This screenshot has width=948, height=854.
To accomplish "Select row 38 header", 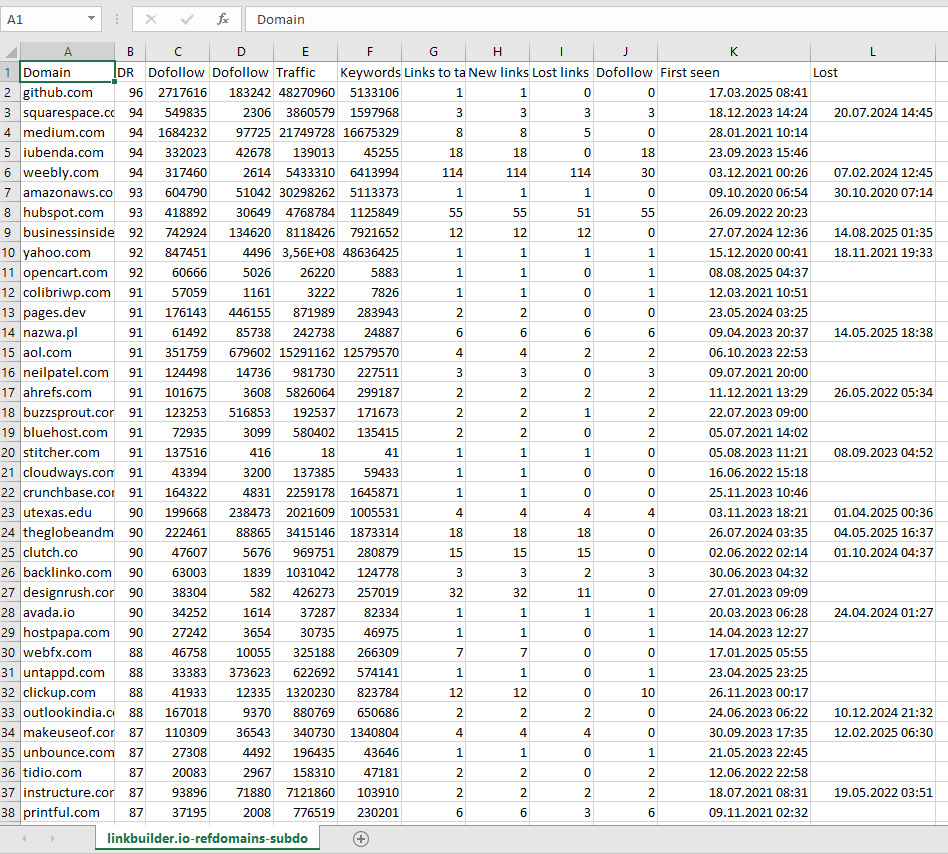I will point(9,812).
